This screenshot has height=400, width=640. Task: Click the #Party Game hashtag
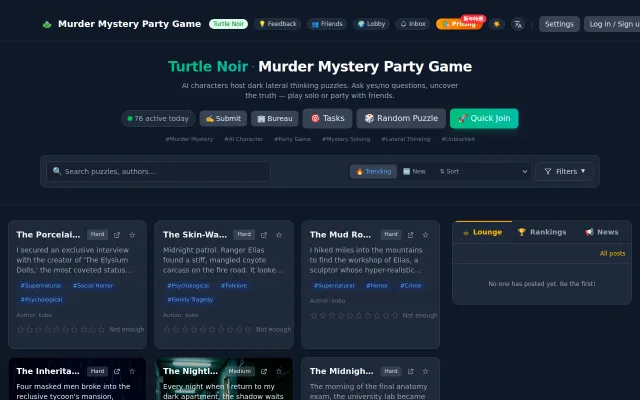coord(292,139)
